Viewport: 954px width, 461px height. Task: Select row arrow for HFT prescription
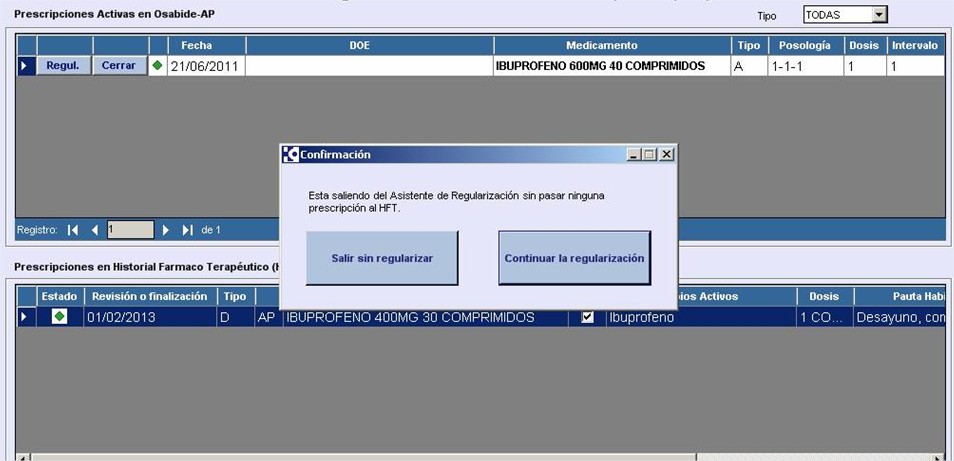[x=26, y=317]
